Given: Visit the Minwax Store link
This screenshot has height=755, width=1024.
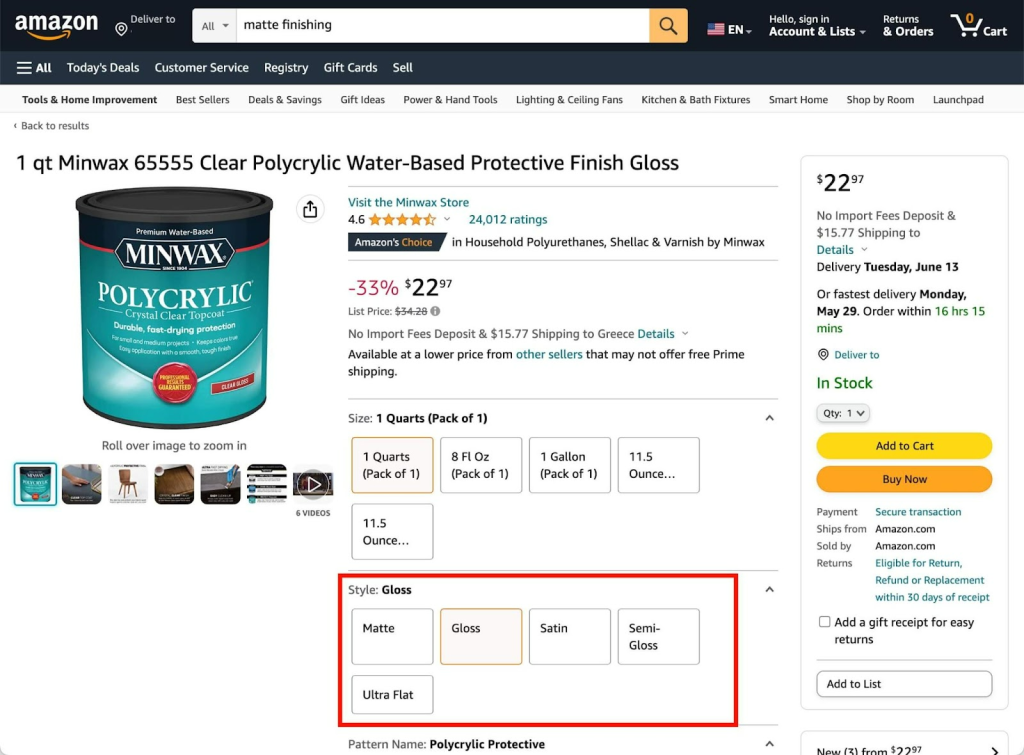Looking at the screenshot, I should [x=408, y=202].
